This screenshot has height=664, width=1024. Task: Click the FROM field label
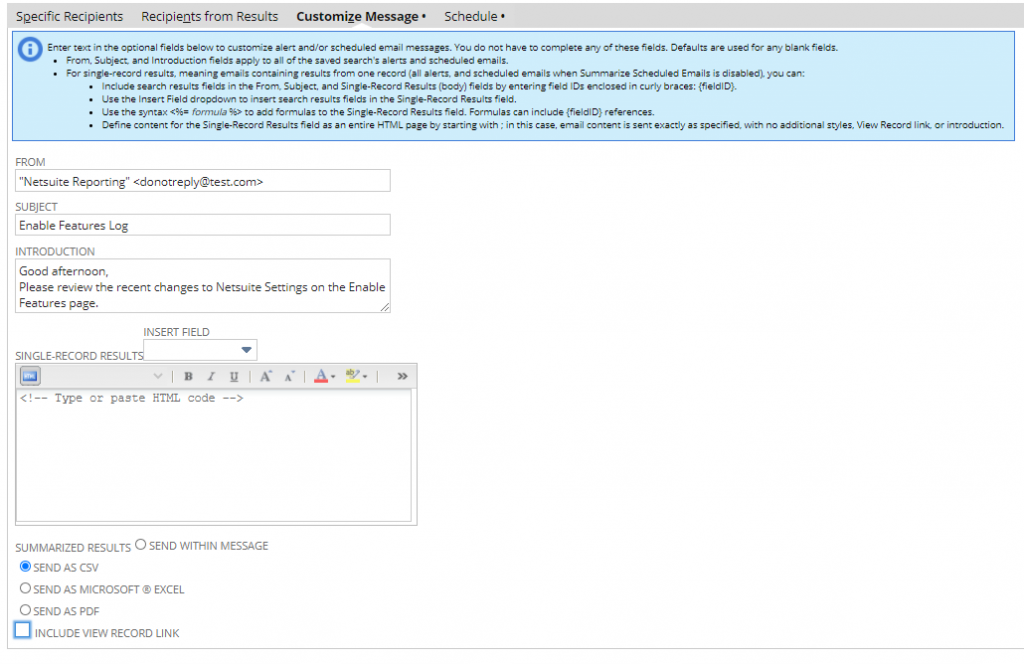(x=30, y=162)
